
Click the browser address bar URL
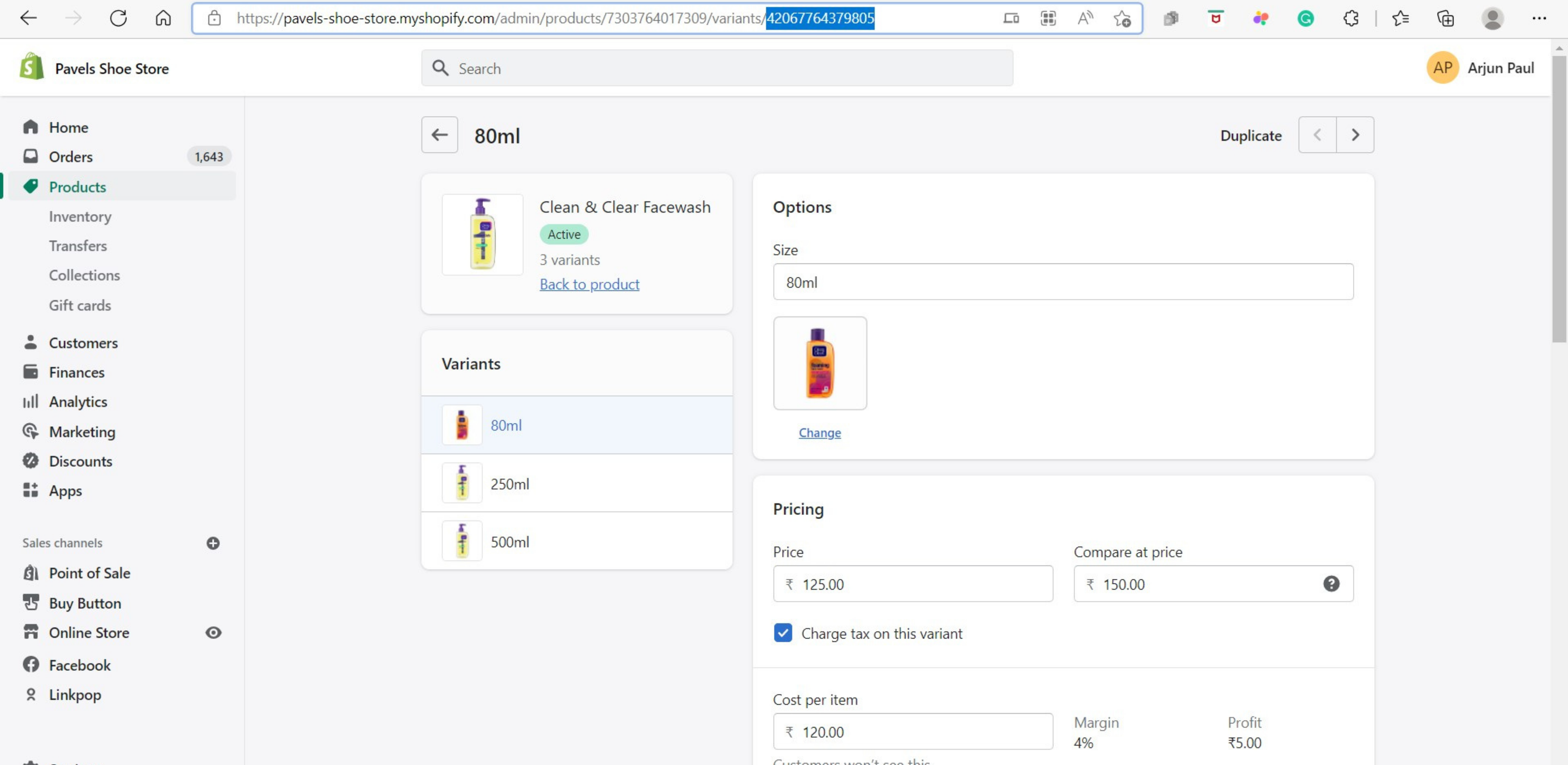pos(555,18)
